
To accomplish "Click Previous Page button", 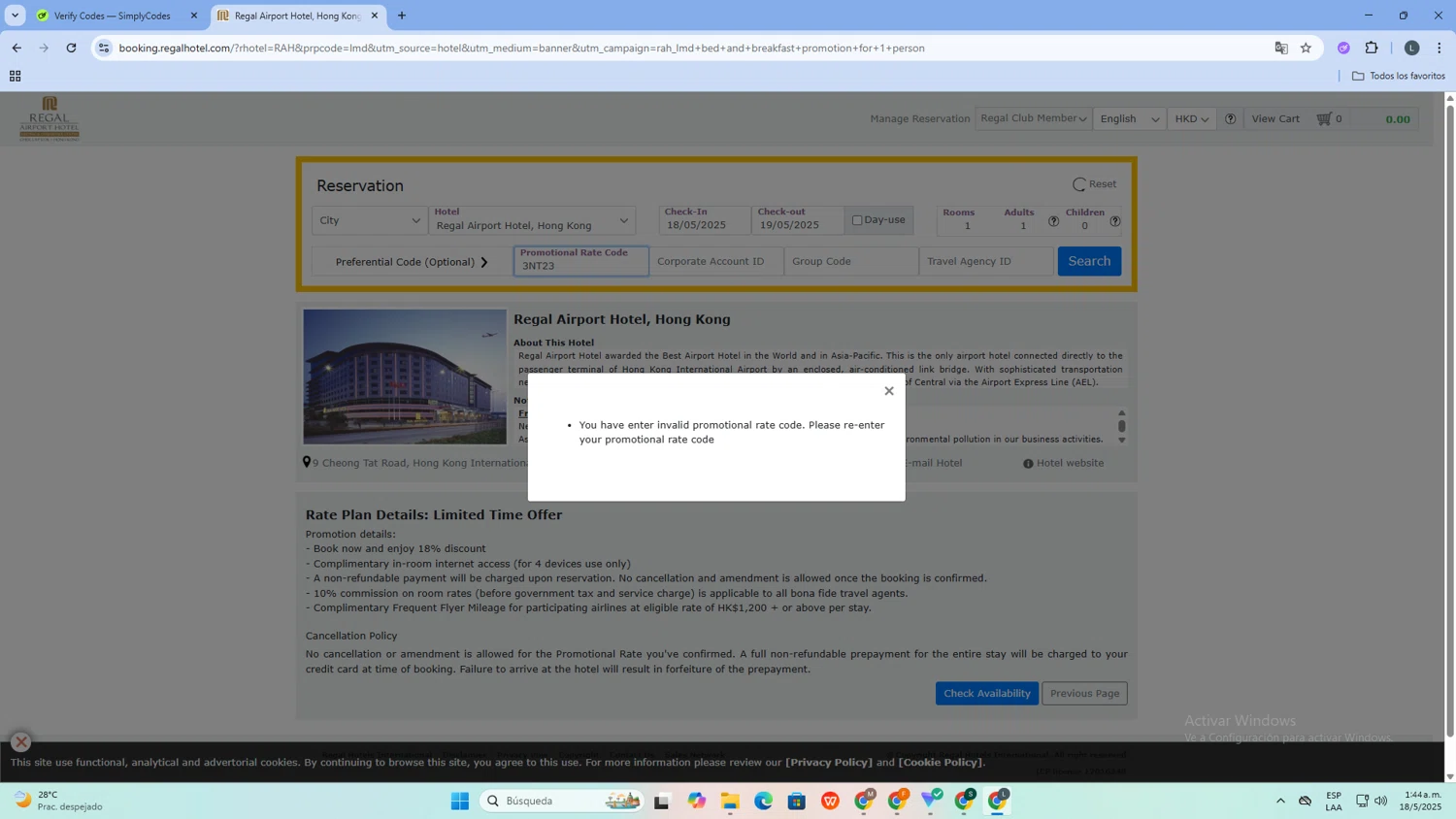I will [1084, 693].
